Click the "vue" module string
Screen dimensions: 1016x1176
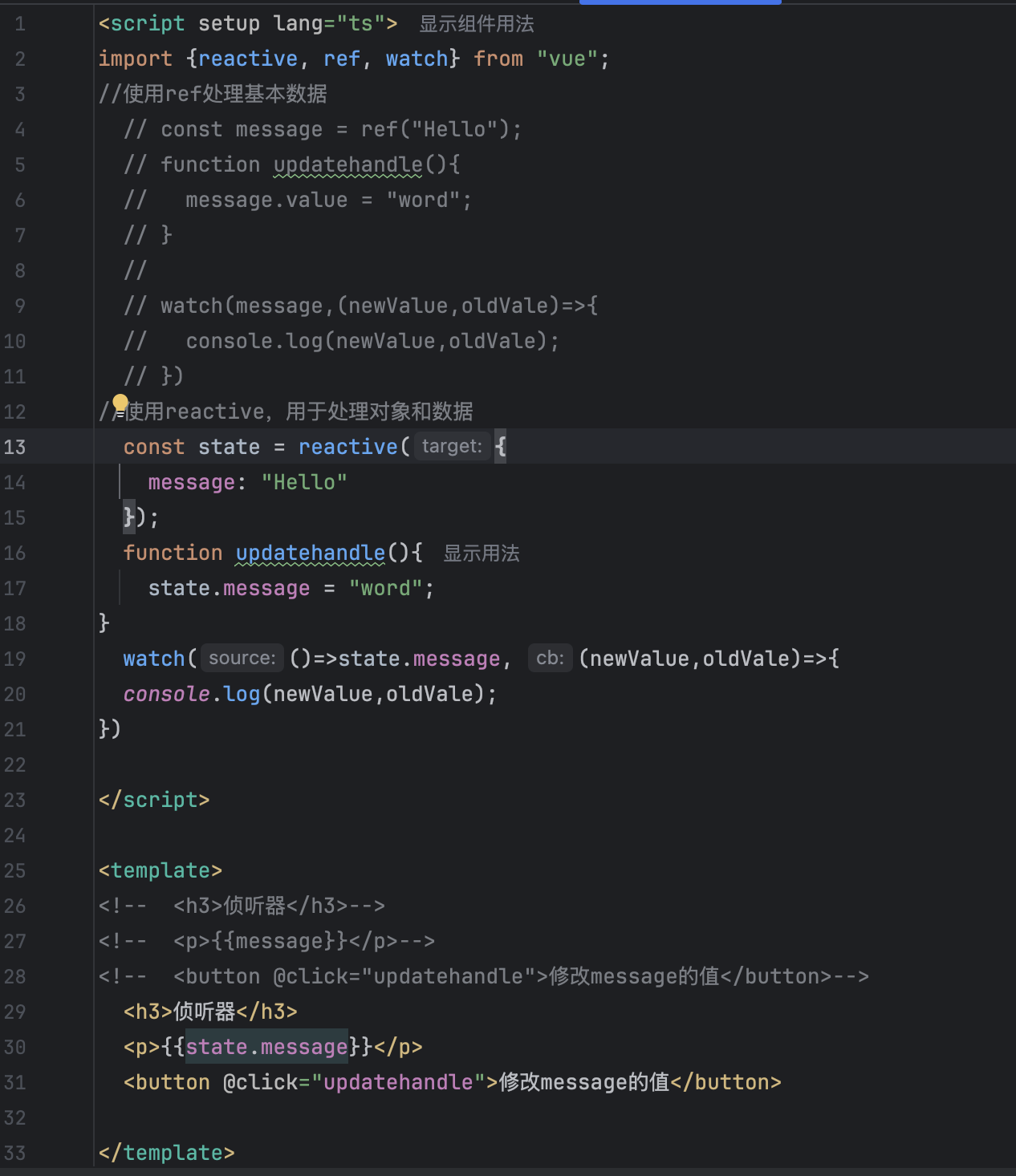point(567,59)
